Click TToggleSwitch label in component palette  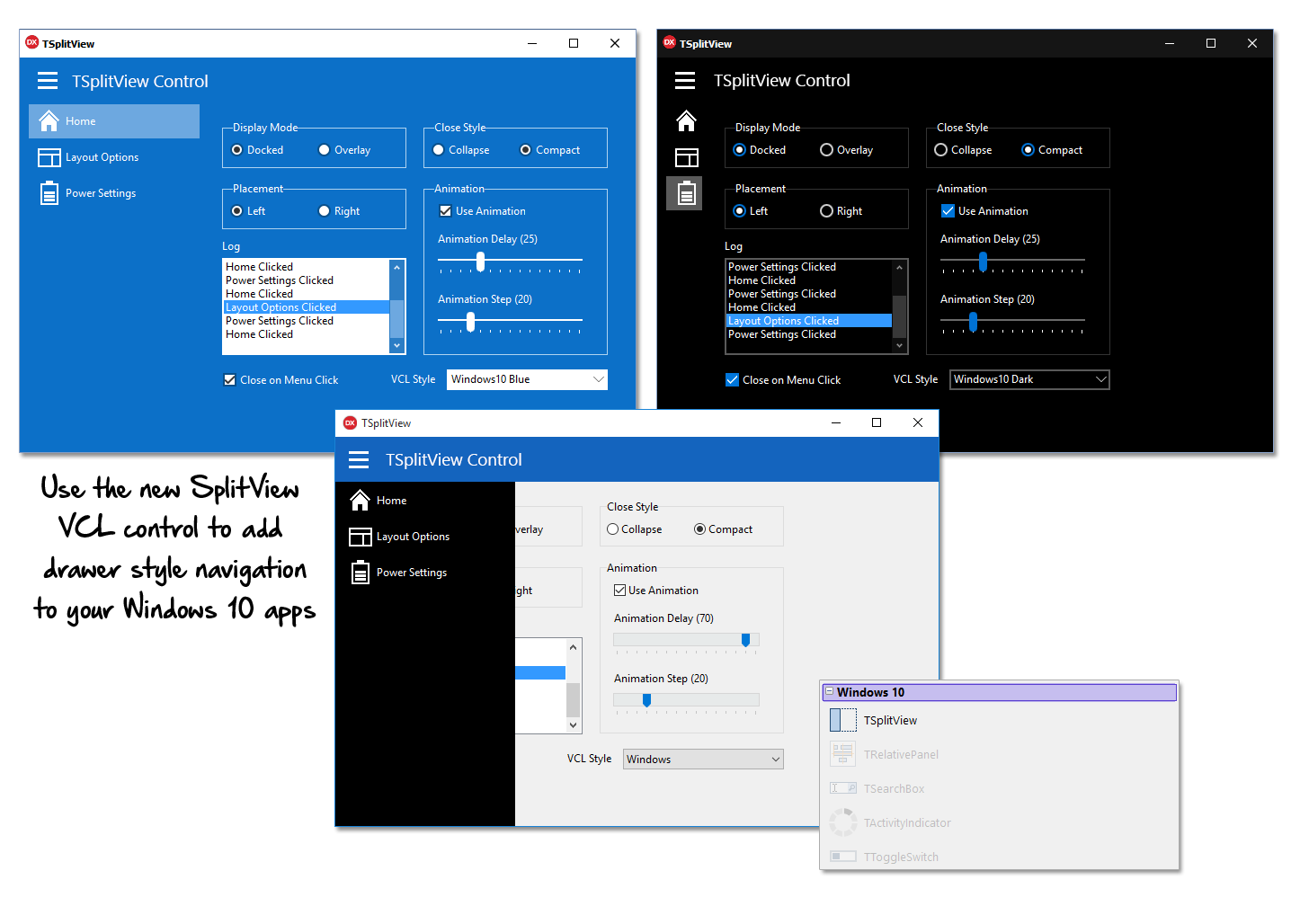pos(901,857)
